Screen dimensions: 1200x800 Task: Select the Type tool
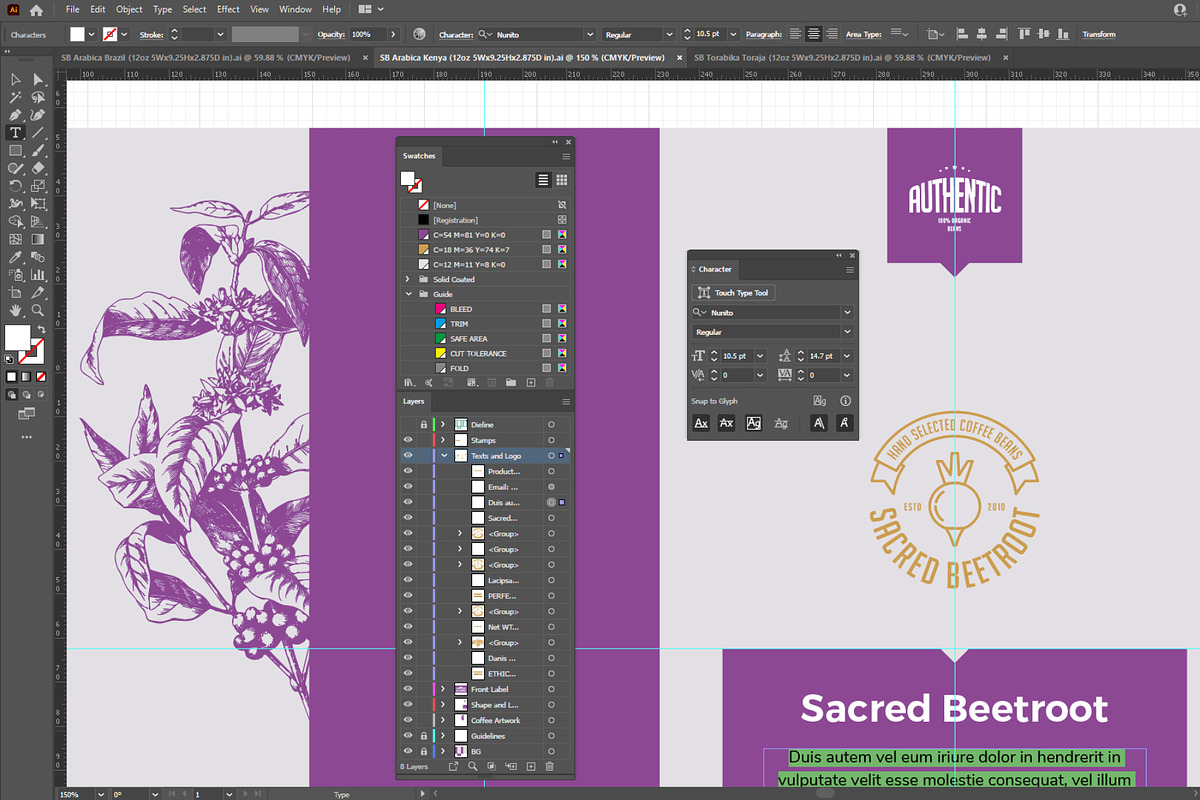pos(16,133)
